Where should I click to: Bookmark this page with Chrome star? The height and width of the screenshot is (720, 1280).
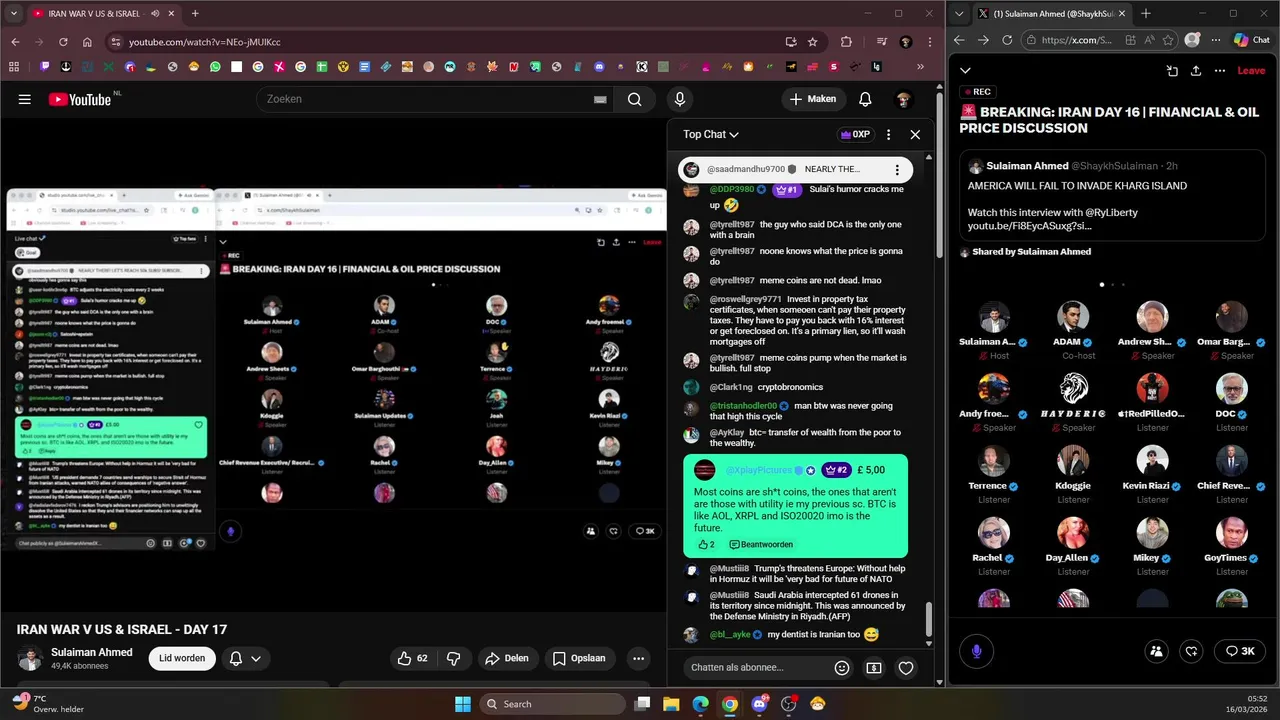coord(813,42)
